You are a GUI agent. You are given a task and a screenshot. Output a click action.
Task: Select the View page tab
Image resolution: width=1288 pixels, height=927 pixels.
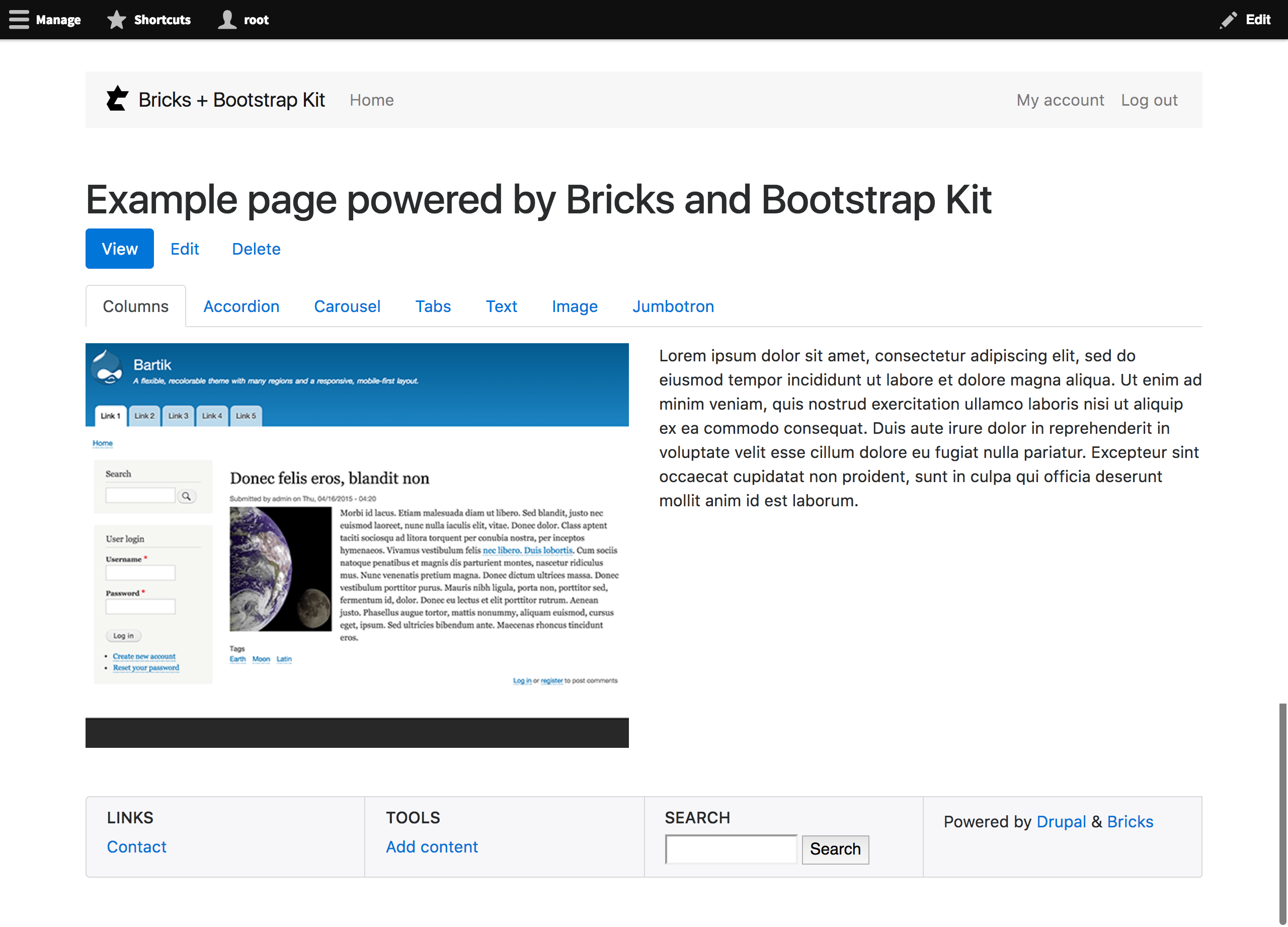tap(119, 249)
